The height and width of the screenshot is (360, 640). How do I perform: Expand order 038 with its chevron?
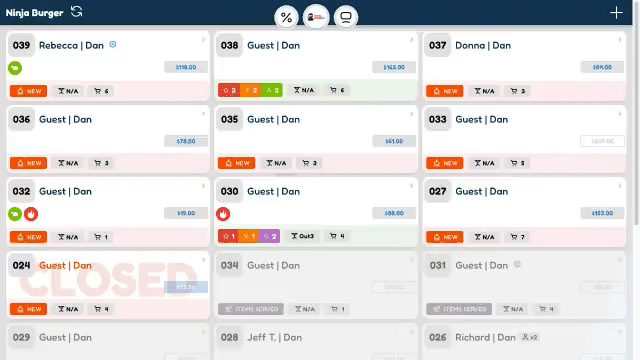coord(411,40)
